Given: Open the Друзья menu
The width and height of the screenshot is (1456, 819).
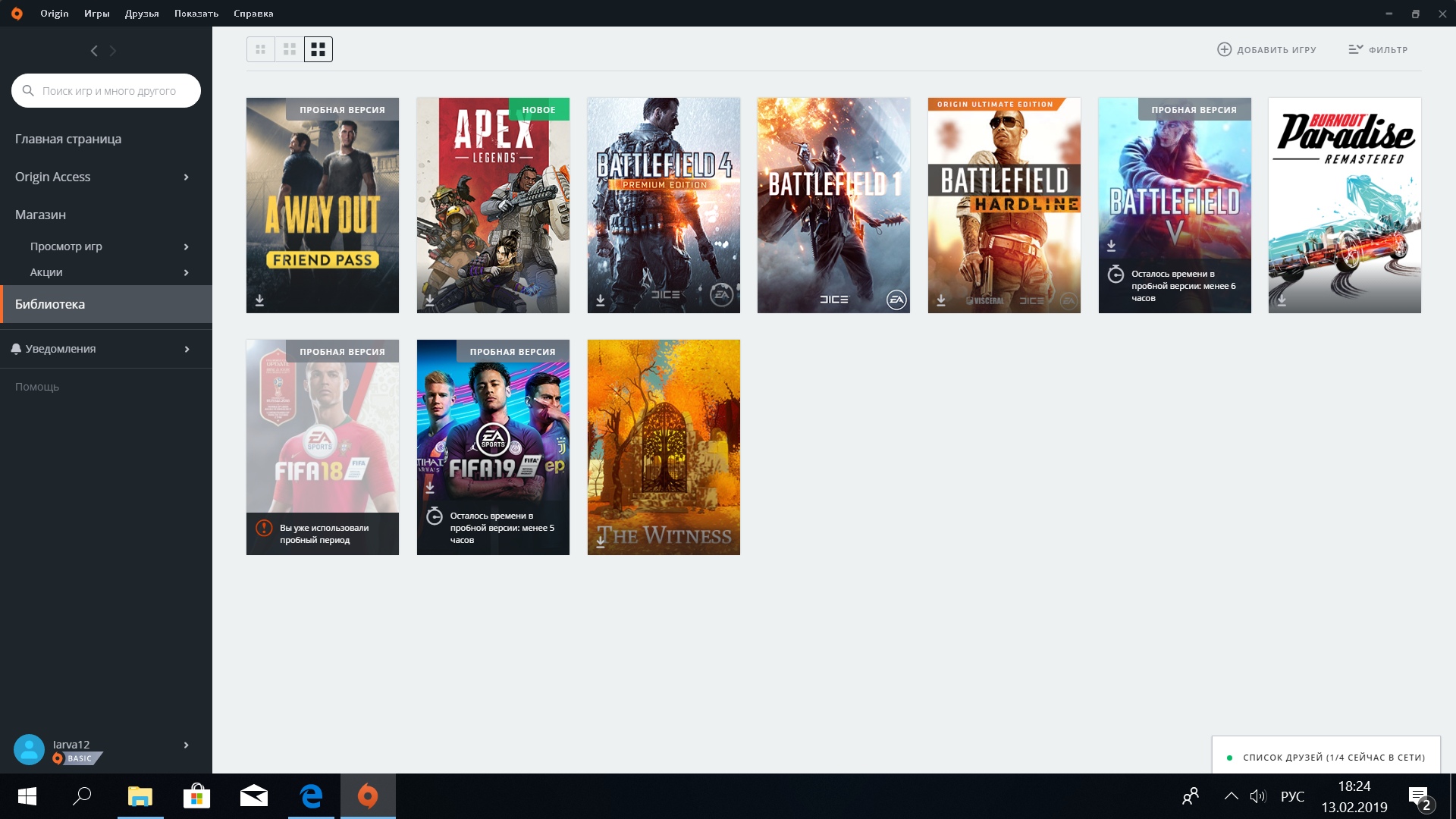Looking at the screenshot, I should (x=142, y=13).
